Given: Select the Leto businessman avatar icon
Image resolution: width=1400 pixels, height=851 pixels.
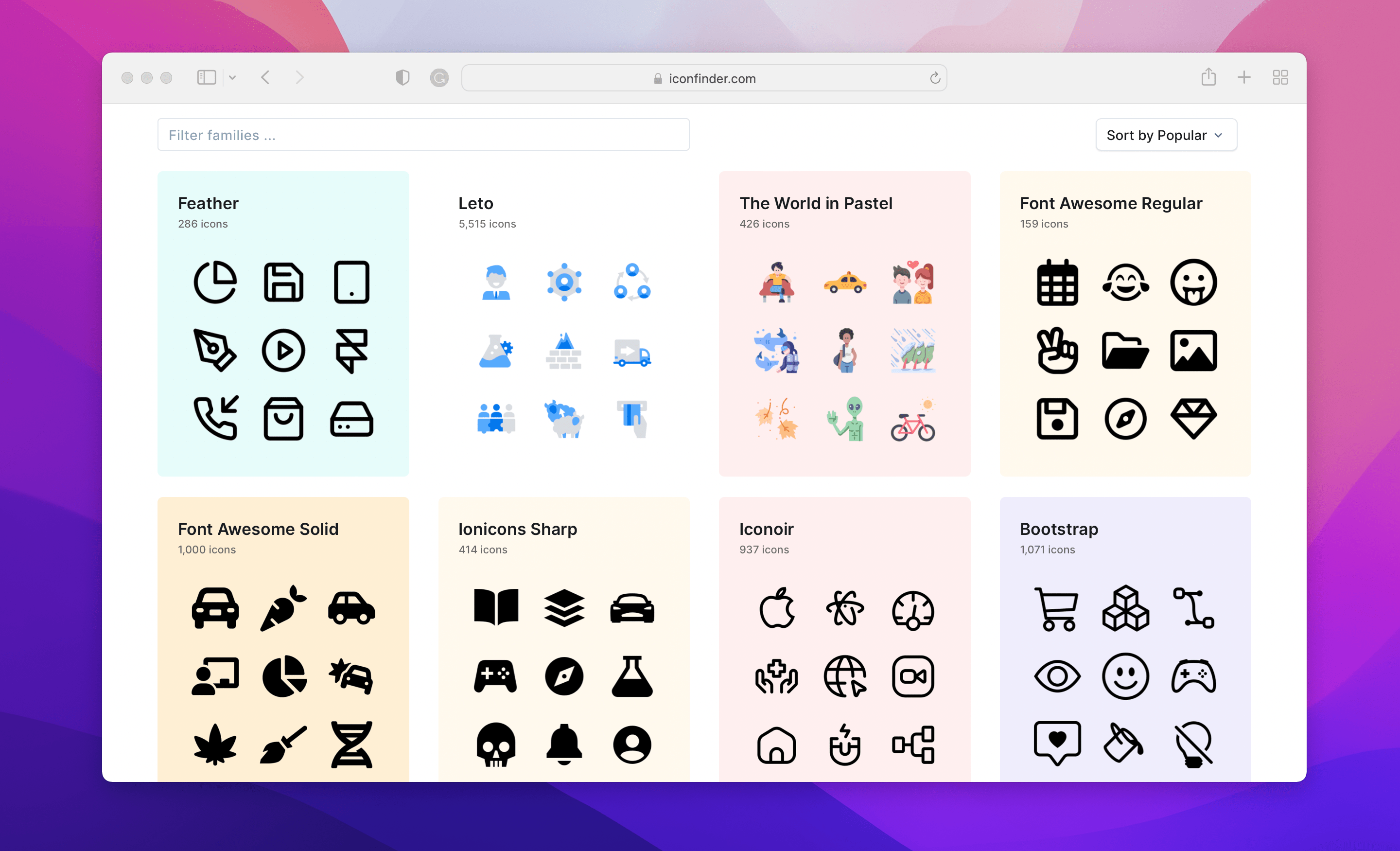Looking at the screenshot, I should [496, 282].
